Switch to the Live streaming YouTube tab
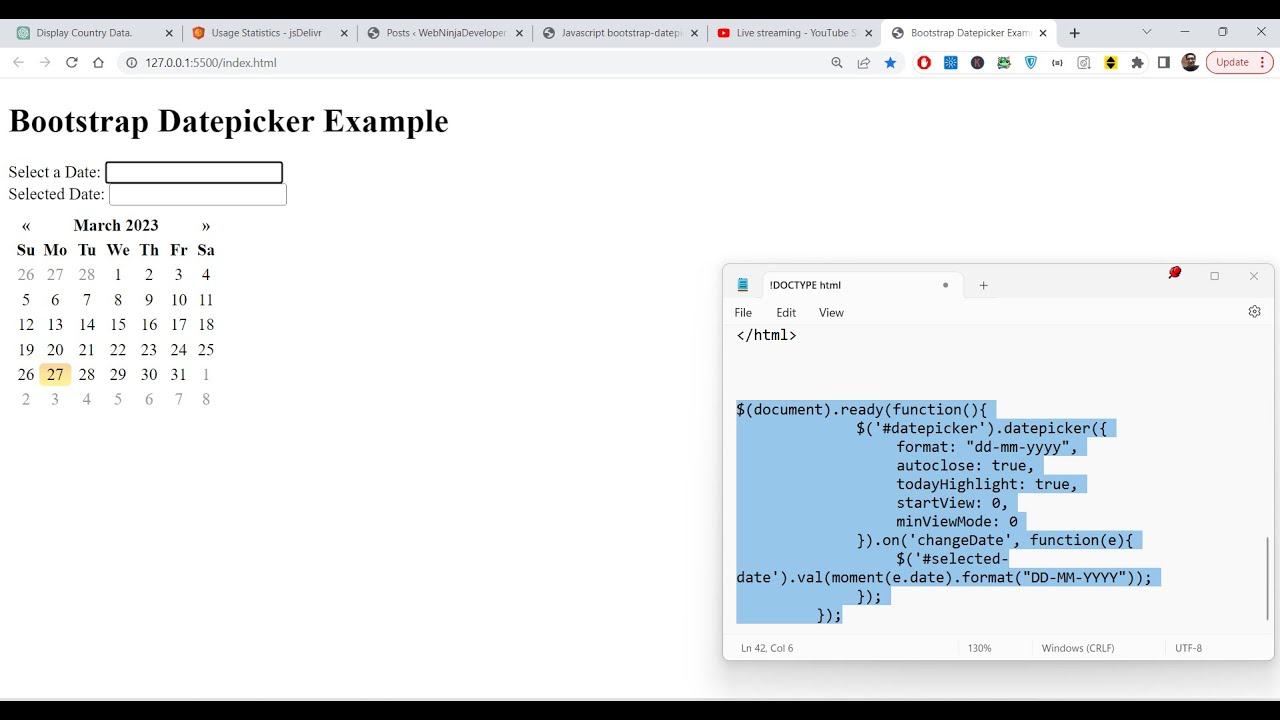The image size is (1280, 720). point(795,33)
